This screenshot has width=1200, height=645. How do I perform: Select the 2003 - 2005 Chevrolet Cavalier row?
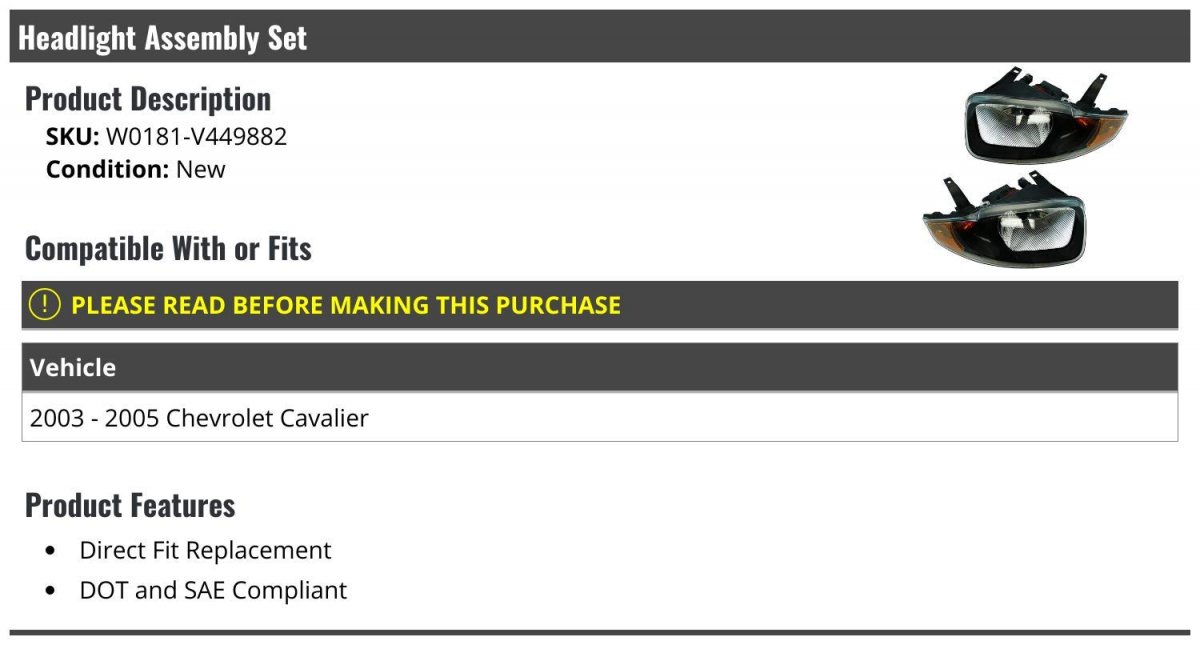click(600, 417)
